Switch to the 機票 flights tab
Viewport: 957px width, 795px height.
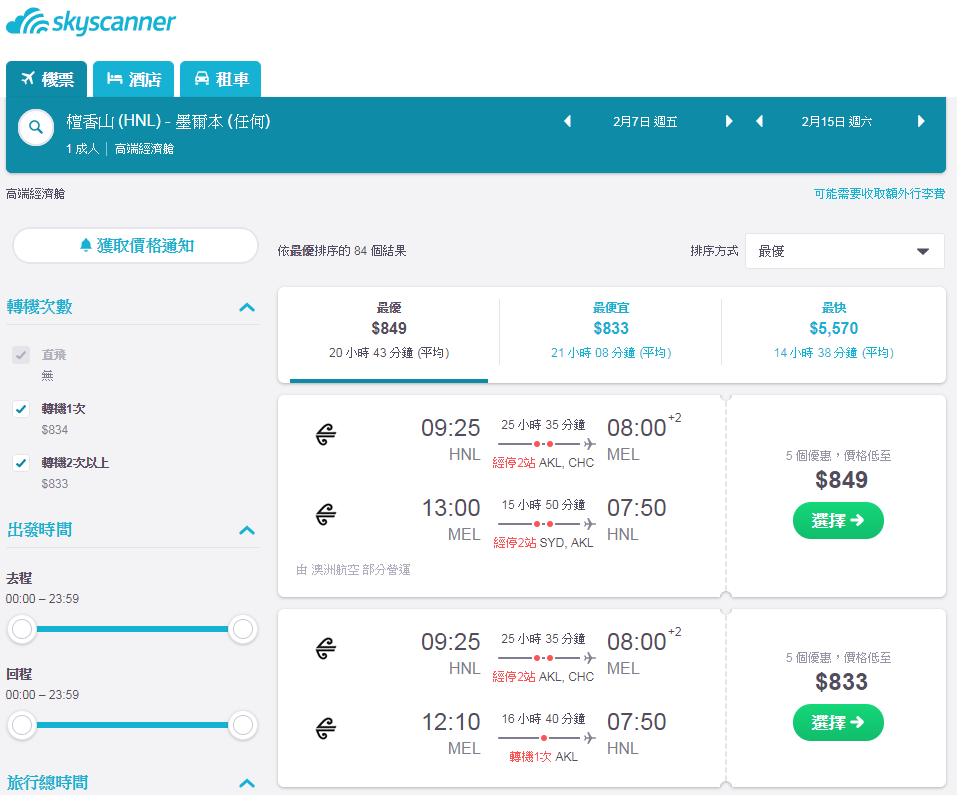pyautogui.click(x=47, y=79)
